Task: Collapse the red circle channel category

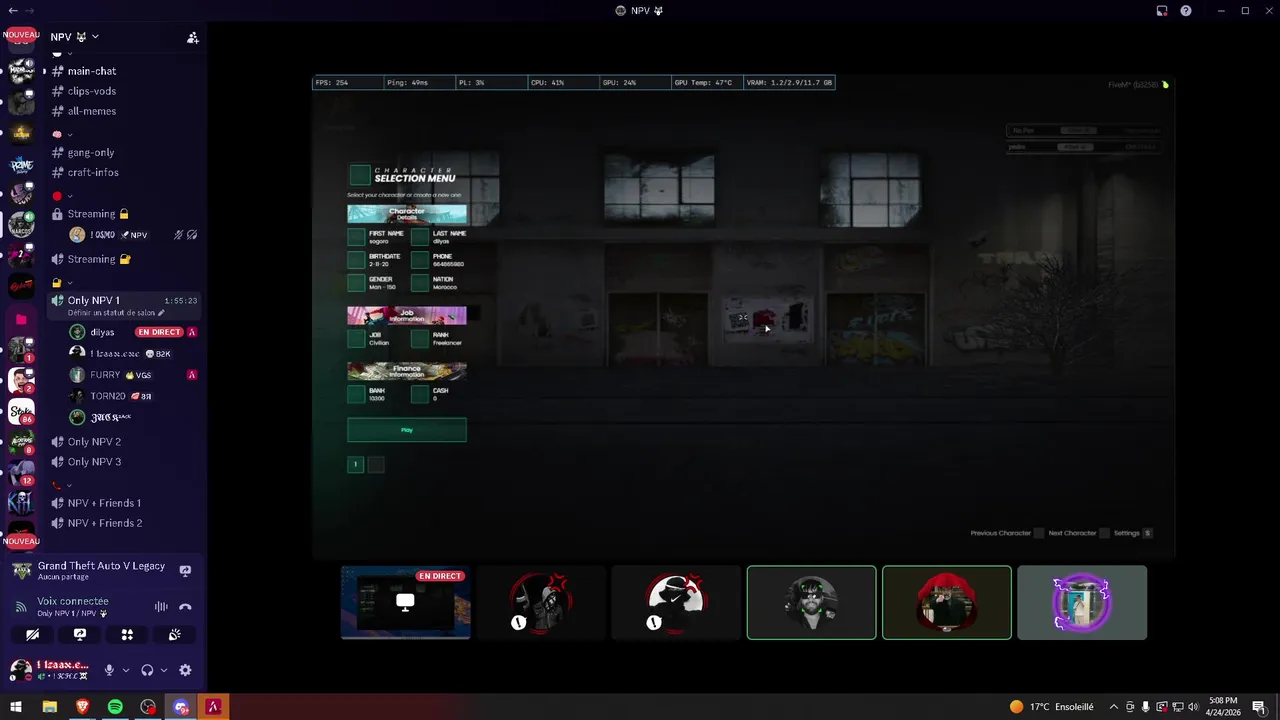Action: [x=62, y=196]
